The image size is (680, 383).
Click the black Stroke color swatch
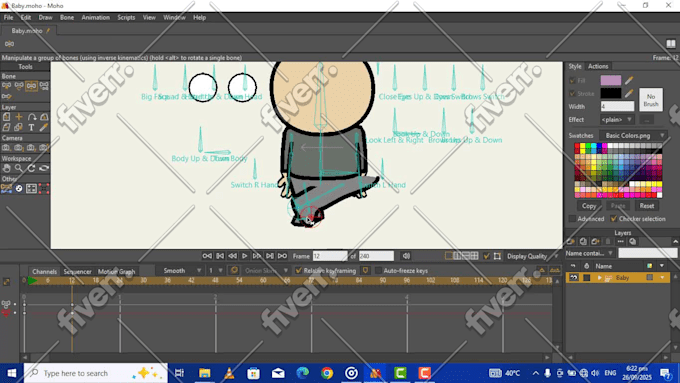pyautogui.click(x=611, y=93)
